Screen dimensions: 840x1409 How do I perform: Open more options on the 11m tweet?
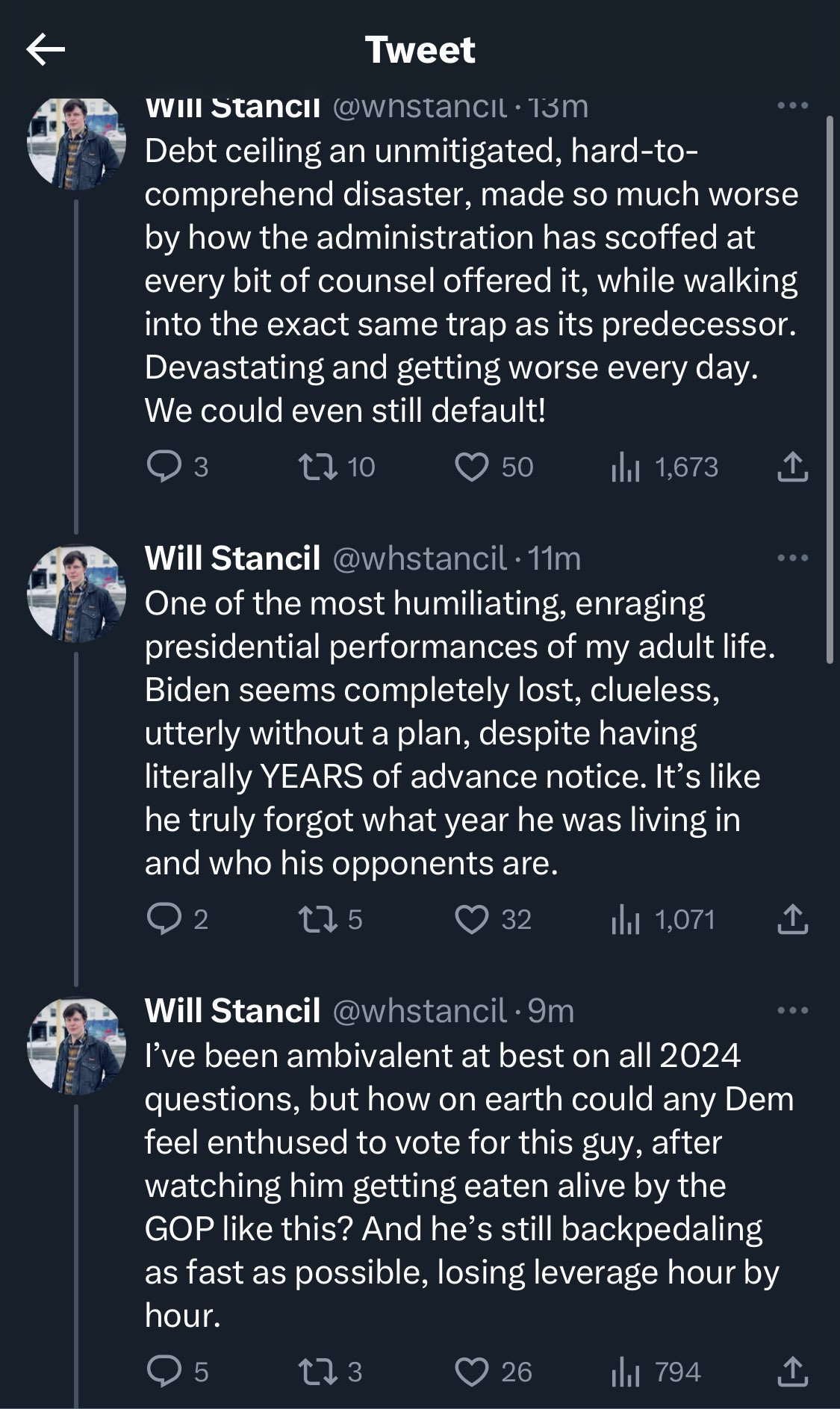[x=792, y=558]
